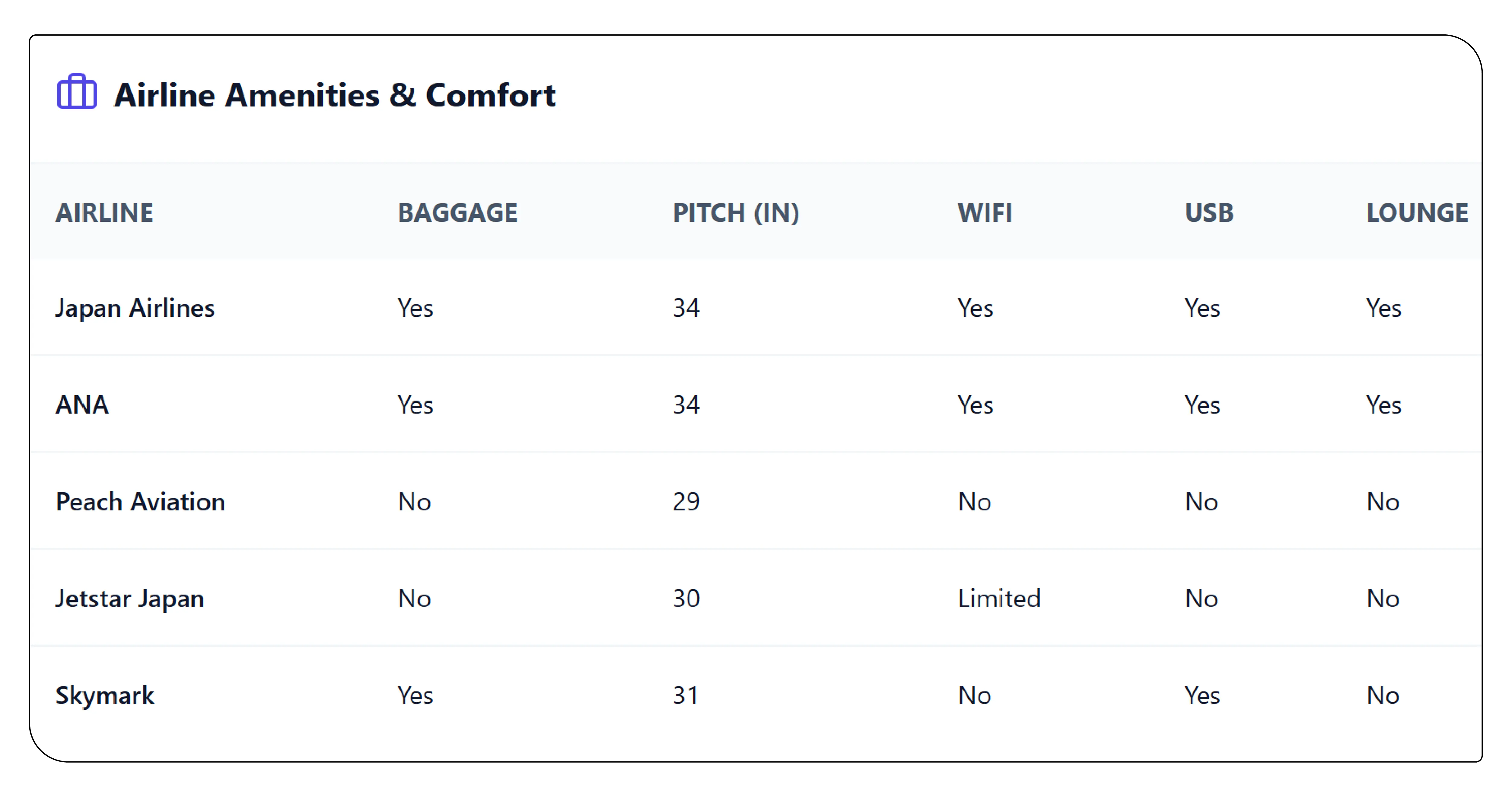Click the LOUNGE column header

1417,212
